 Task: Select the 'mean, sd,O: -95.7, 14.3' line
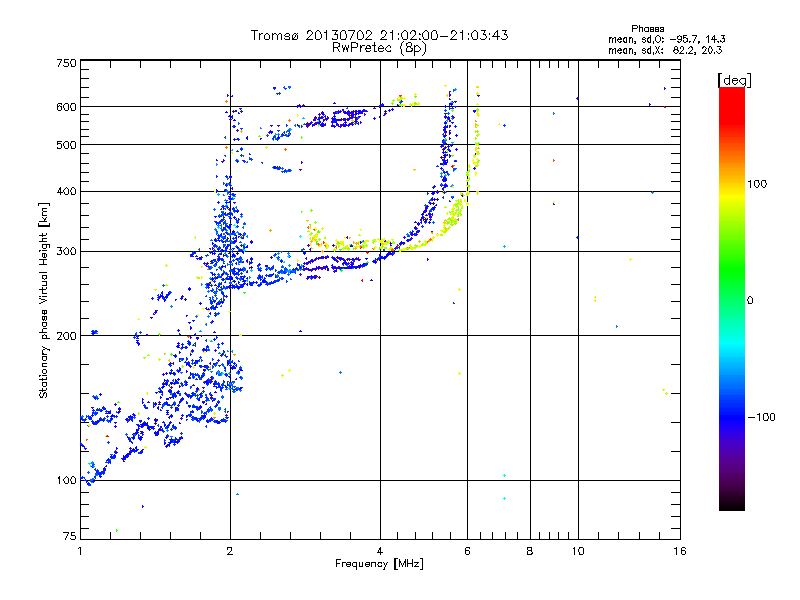667,39
